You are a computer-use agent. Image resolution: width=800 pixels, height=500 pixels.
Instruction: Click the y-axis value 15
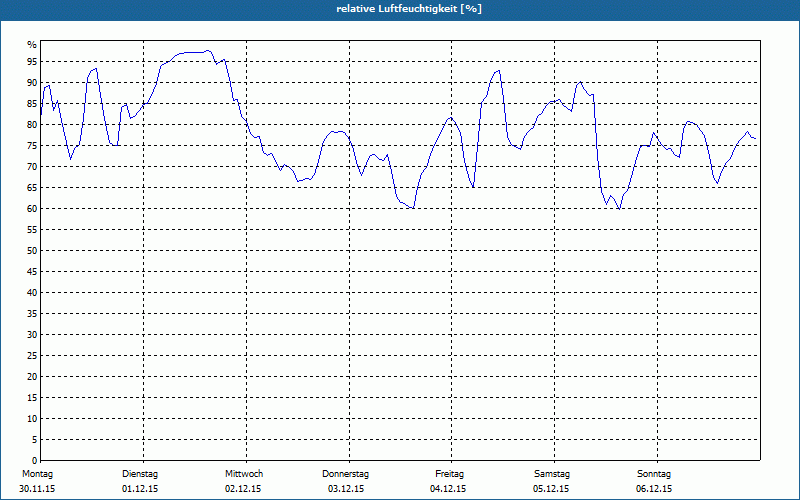coord(32,398)
